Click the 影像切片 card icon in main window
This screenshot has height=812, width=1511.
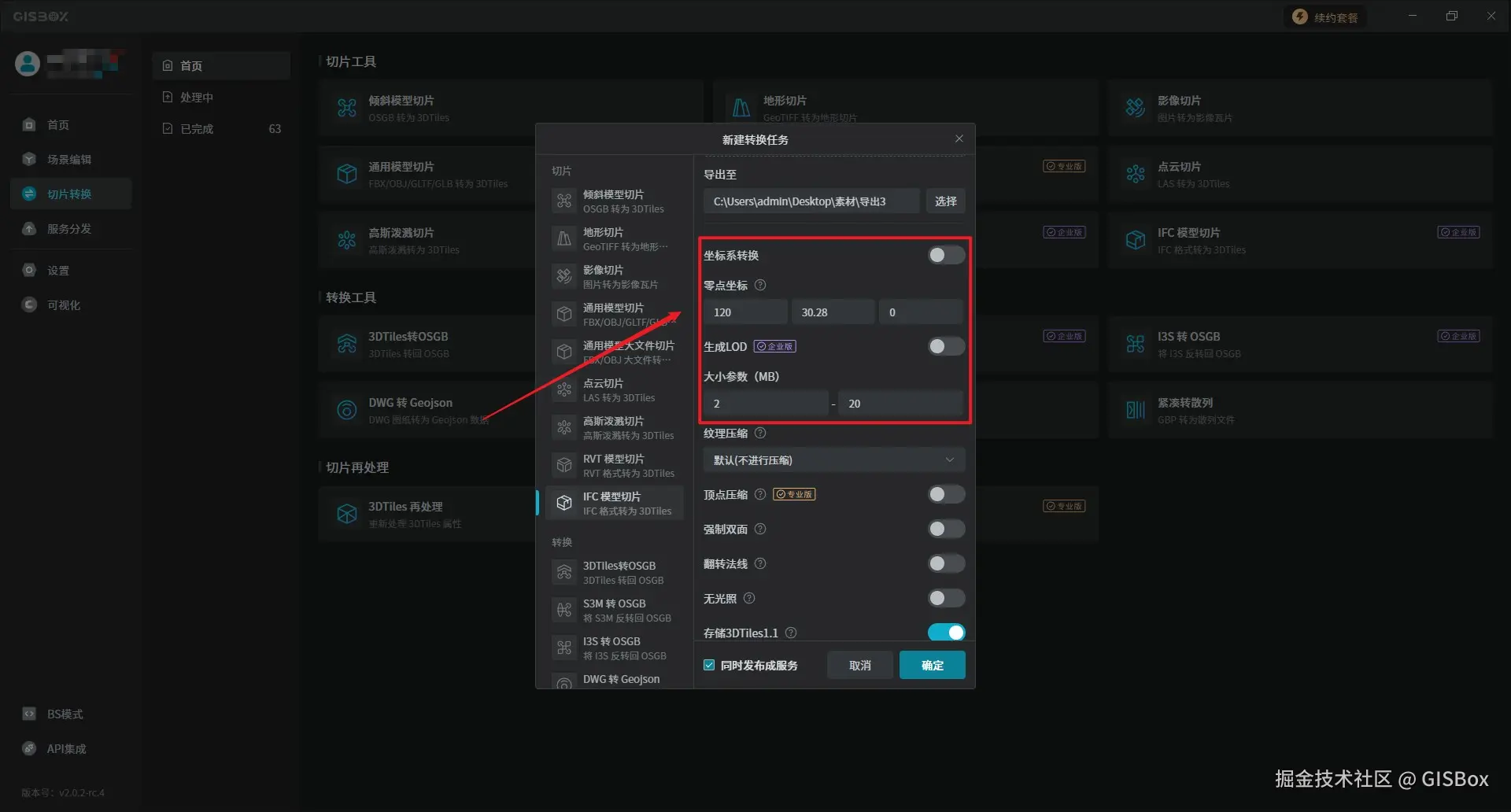point(1136,108)
